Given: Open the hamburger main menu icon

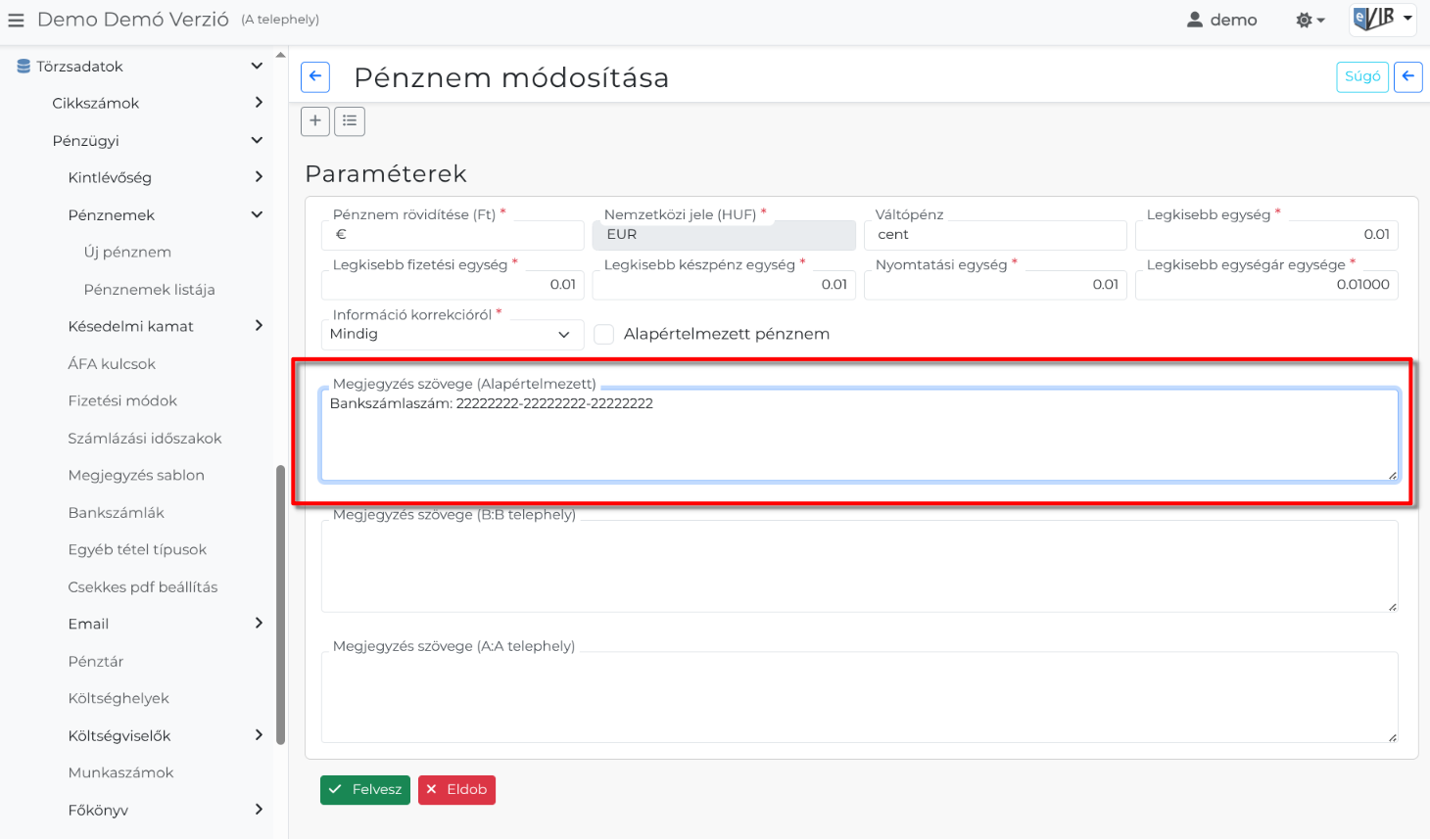Looking at the screenshot, I should (16, 20).
